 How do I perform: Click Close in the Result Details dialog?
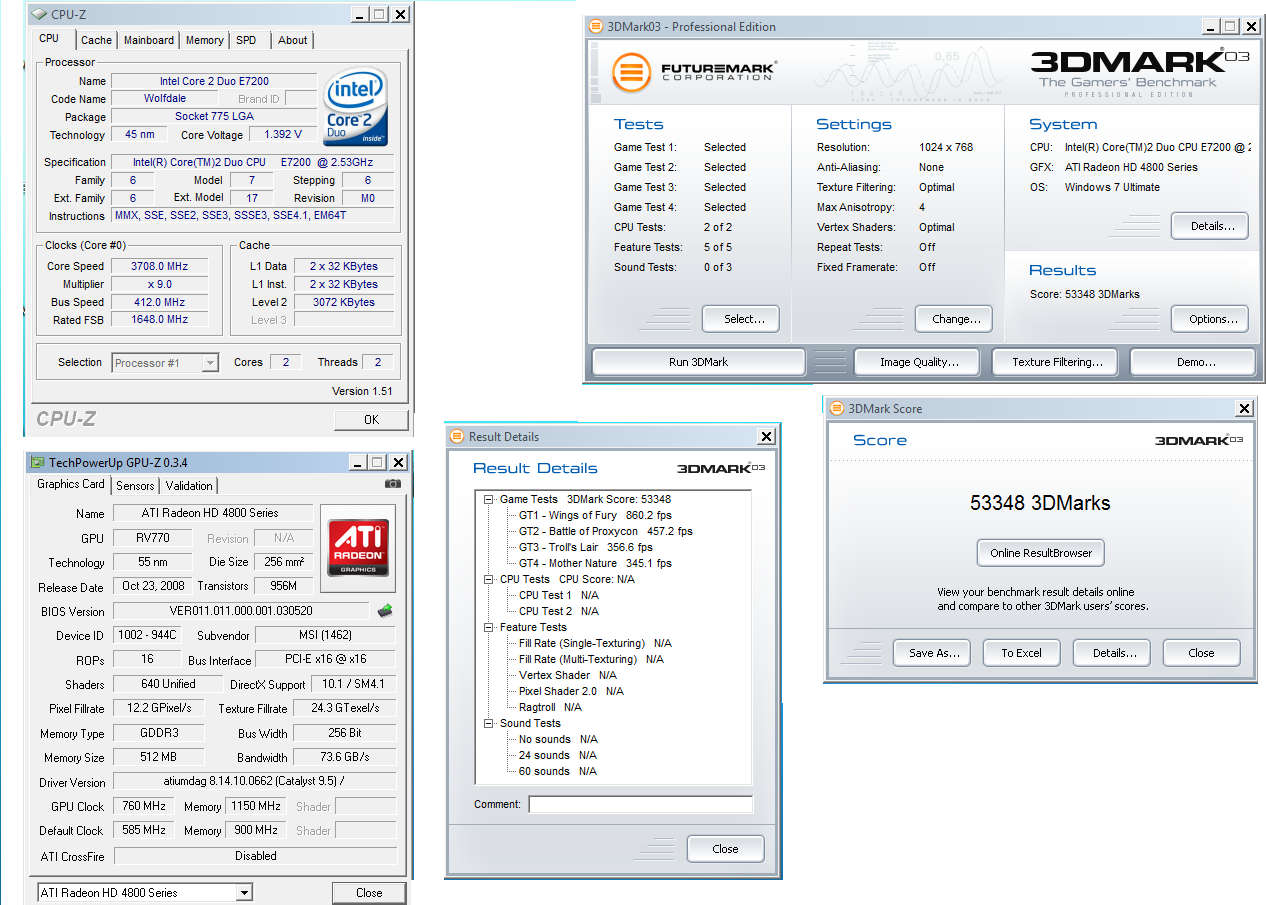pos(725,849)
